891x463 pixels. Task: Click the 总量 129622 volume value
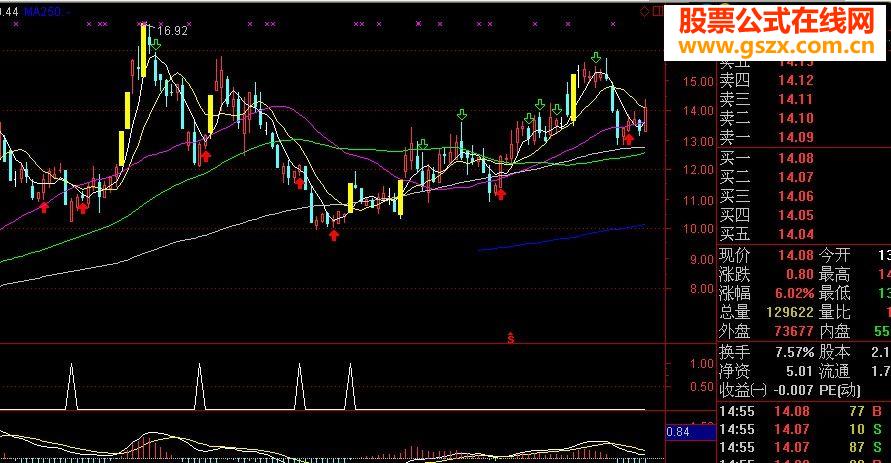click(790, 312)
